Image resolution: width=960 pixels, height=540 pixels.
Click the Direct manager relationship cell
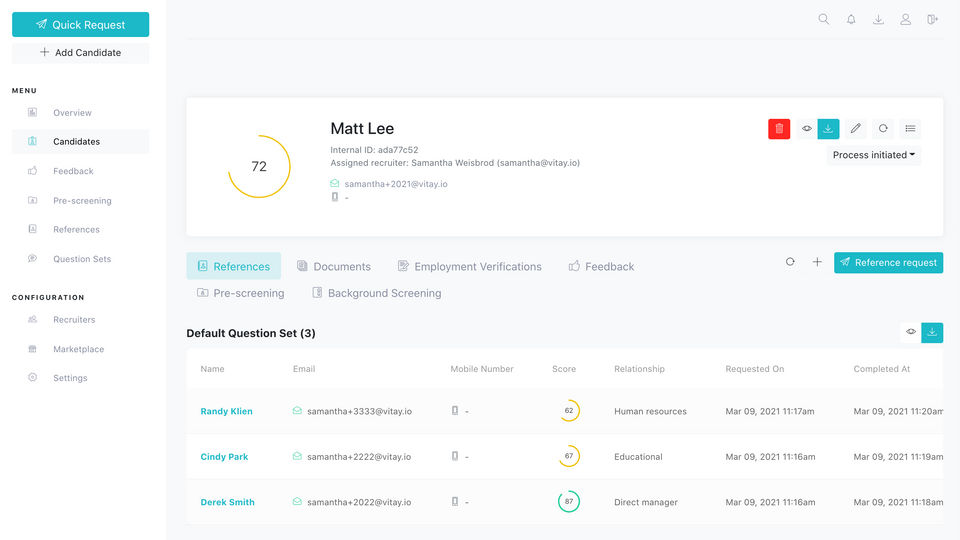point(646,502)
